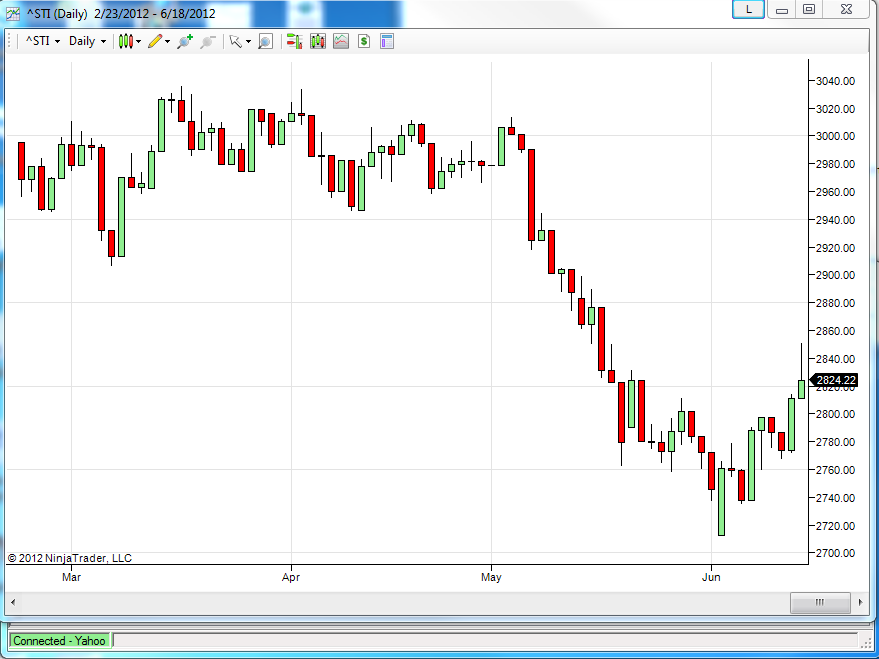The height and width of the screenshot is (659, 879).
Task: Click the scroll right arrow on horizontal scrollbar
Action: (x=861, y=602)
